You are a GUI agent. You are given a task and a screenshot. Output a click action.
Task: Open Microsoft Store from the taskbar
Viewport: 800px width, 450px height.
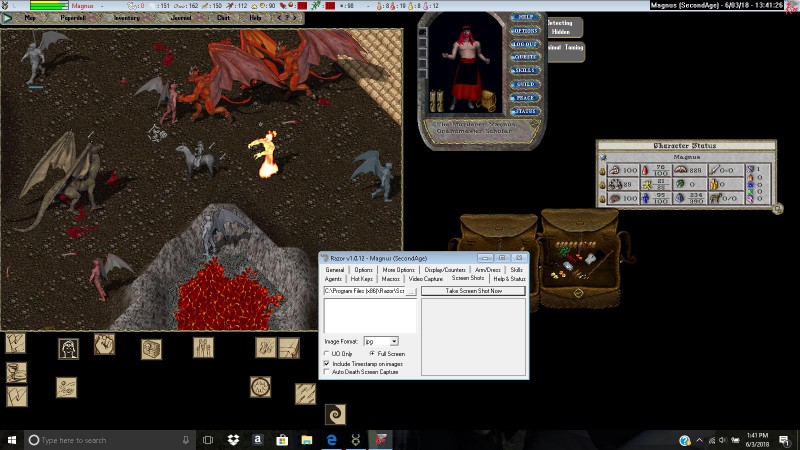(x=282, y=440)
